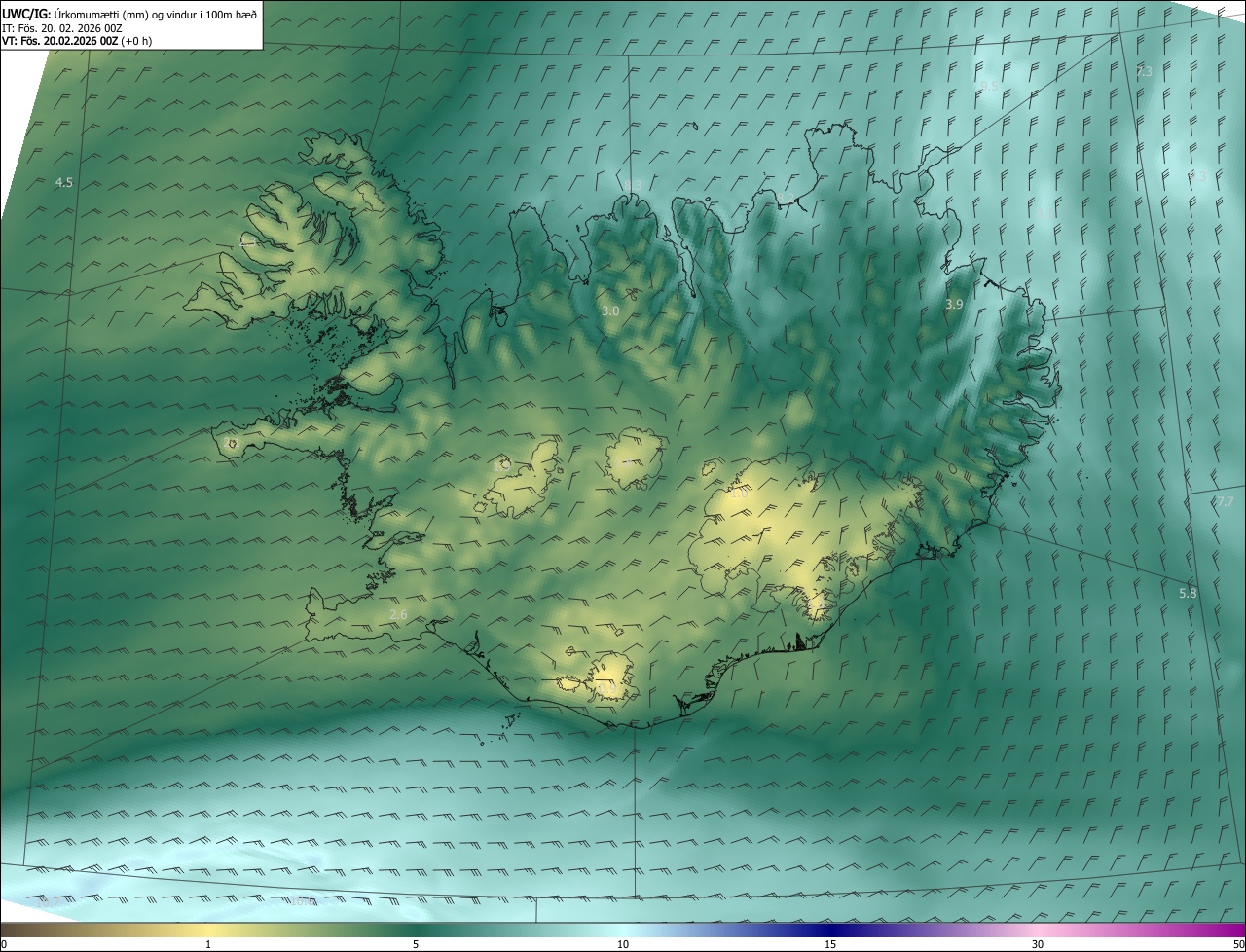1246x952 pixels.
Task: Click the 5 tick on the color scale
Action: (x=416, y=944)
